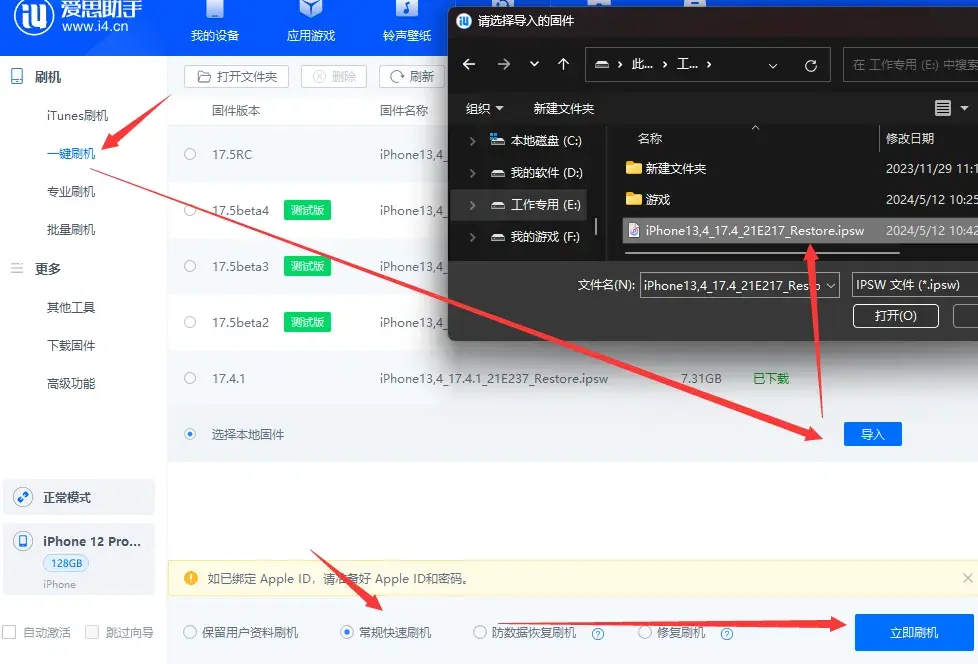The width and height of the screenshot is (978, 664).
Task: Dismiss the Apple ID warning banner
Action: (967, 578)
